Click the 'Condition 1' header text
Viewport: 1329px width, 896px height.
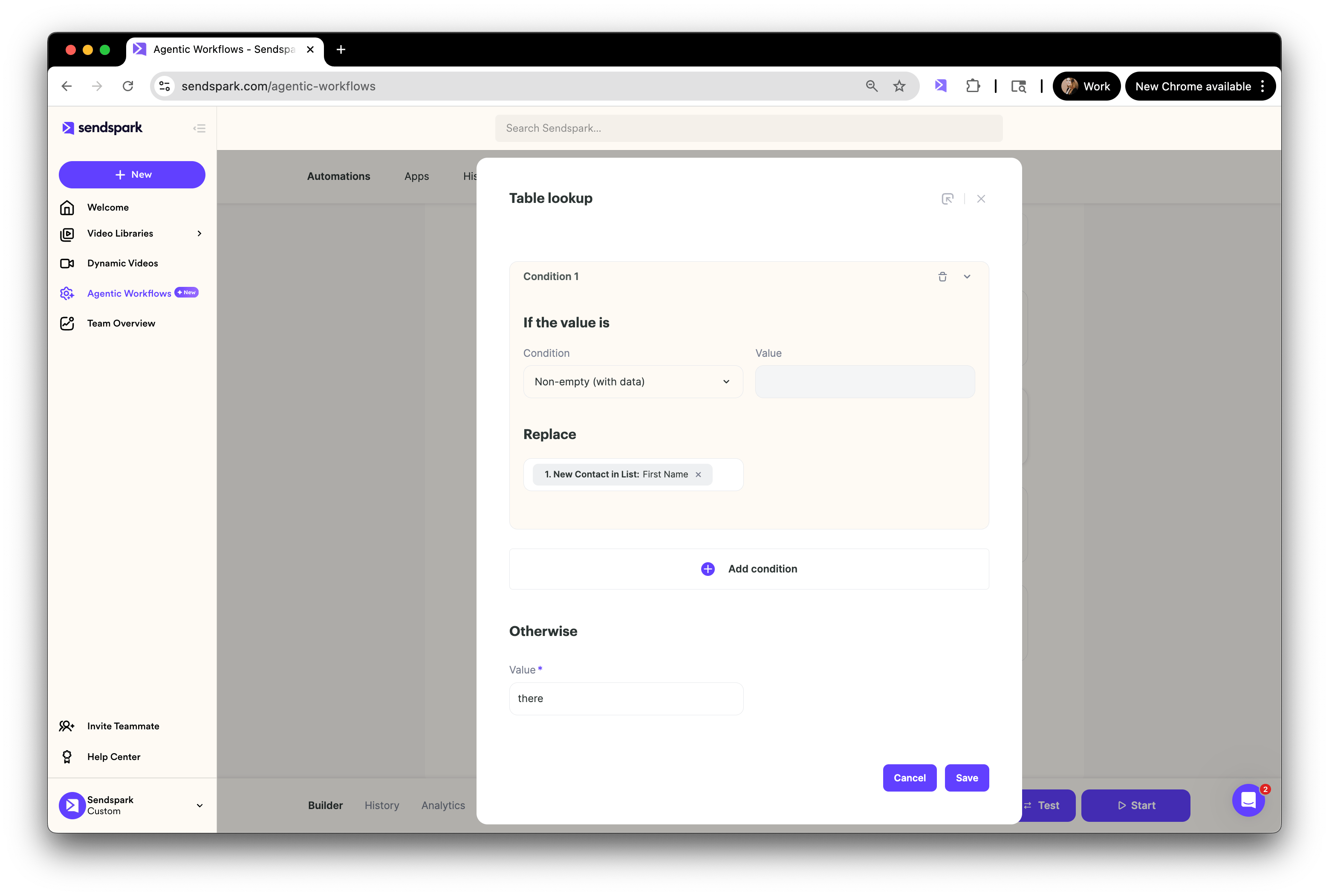(x=550, y=277)
